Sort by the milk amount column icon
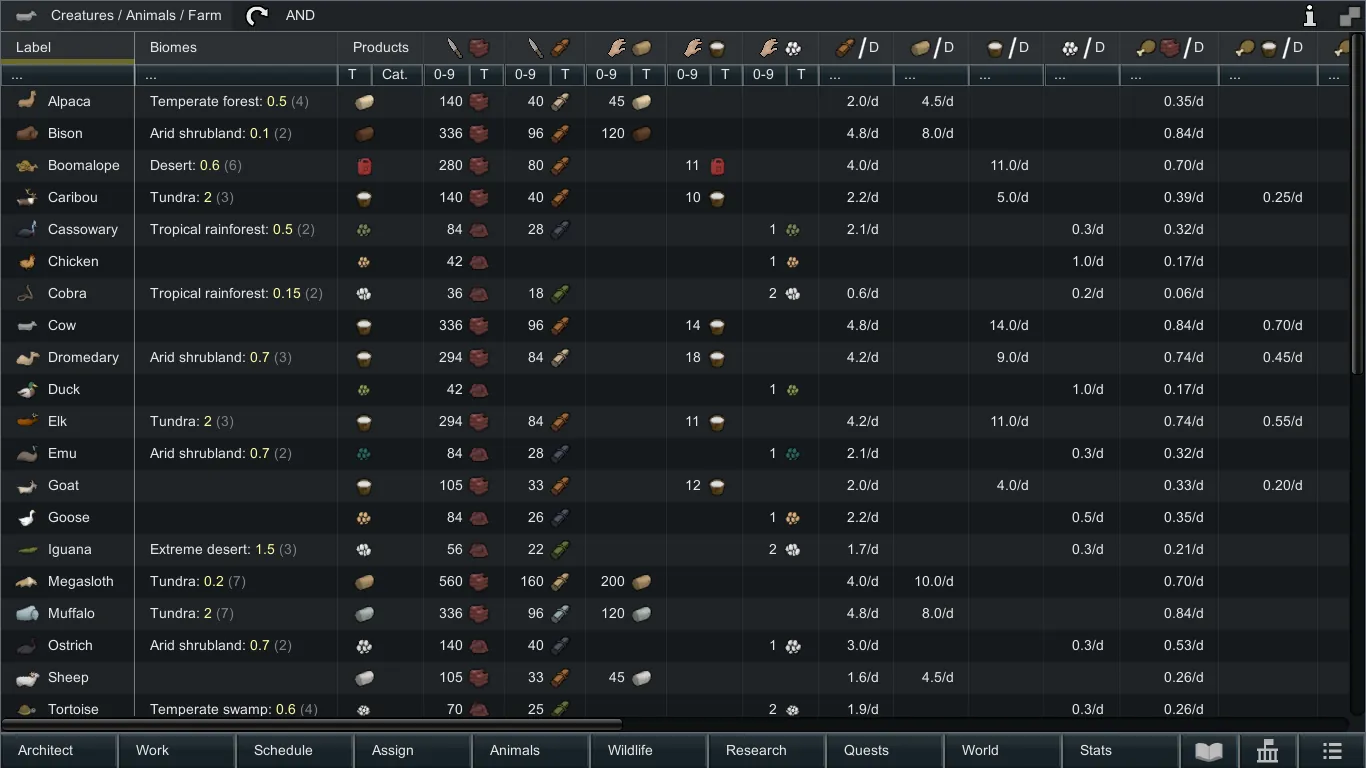Screen dimensions: 1366x768 704,47
